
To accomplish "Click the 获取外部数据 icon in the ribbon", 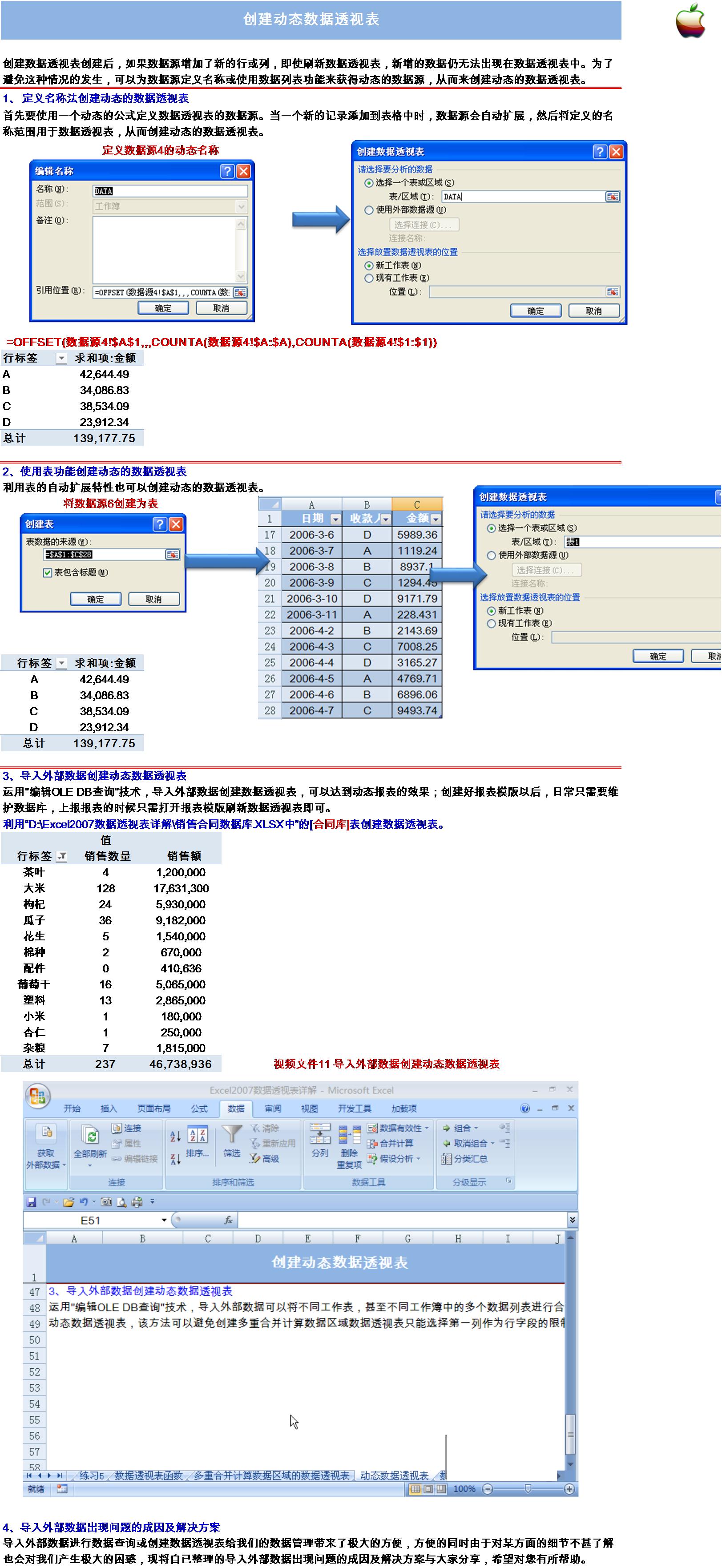I will [46, 1133].
